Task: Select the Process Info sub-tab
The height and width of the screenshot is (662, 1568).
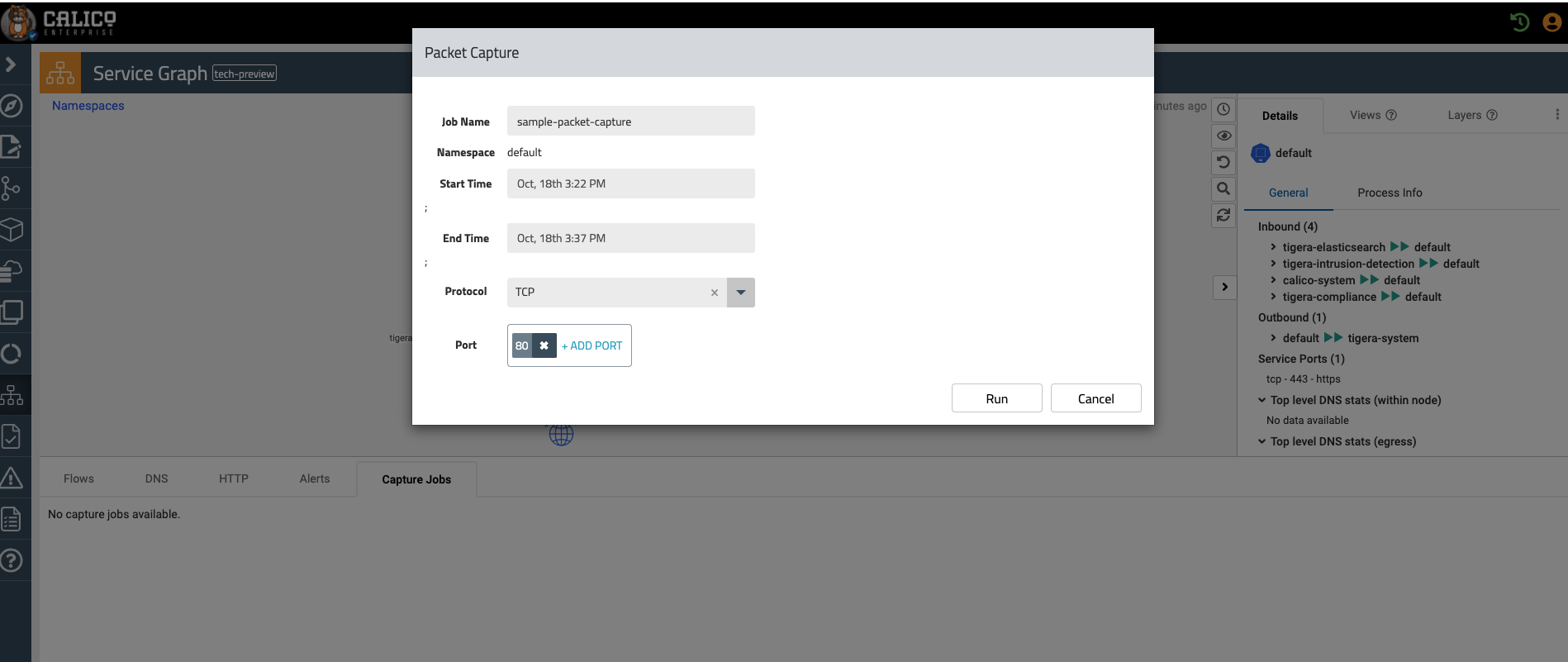Action: tap(1390, 193)
